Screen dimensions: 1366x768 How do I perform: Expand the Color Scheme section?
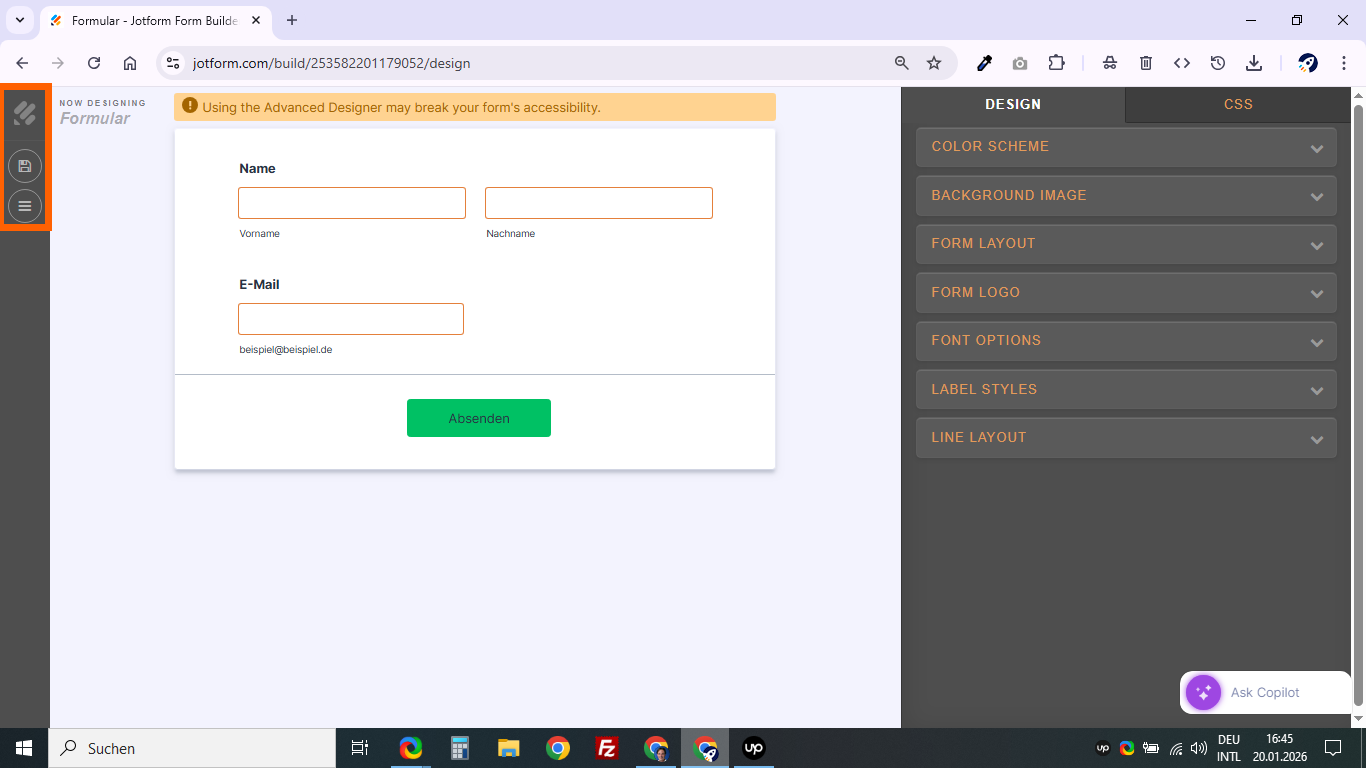coord(1126,147)
